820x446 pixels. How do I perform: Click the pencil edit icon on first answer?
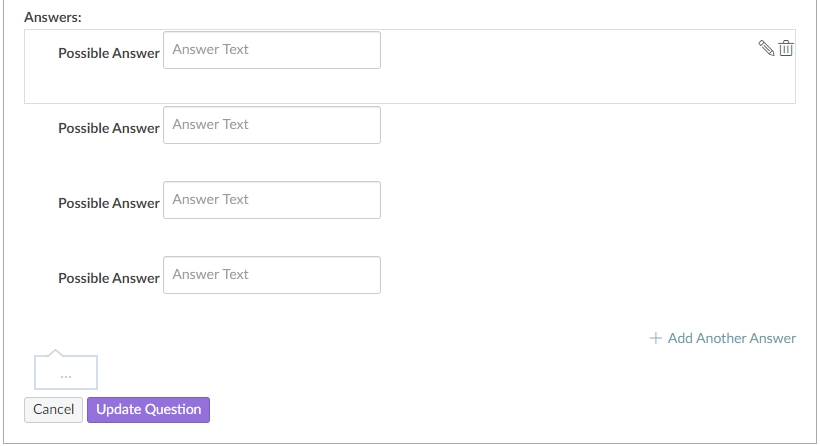coord(766,48)
